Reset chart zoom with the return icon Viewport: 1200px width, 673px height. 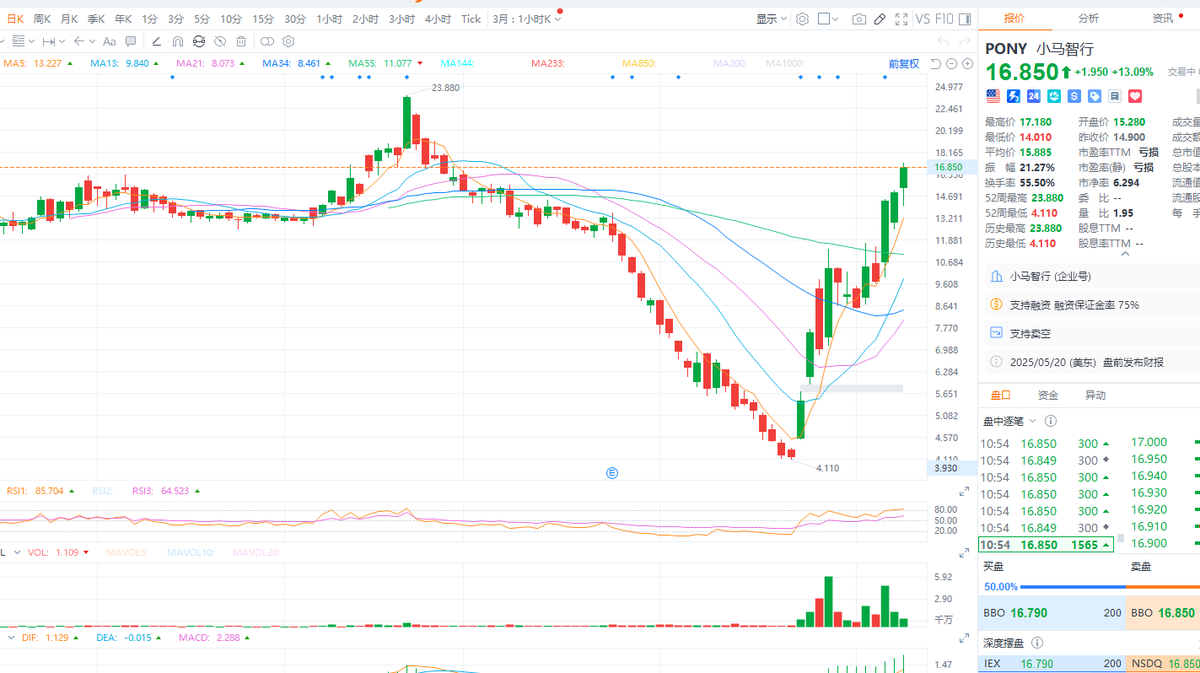coord(935,64)
